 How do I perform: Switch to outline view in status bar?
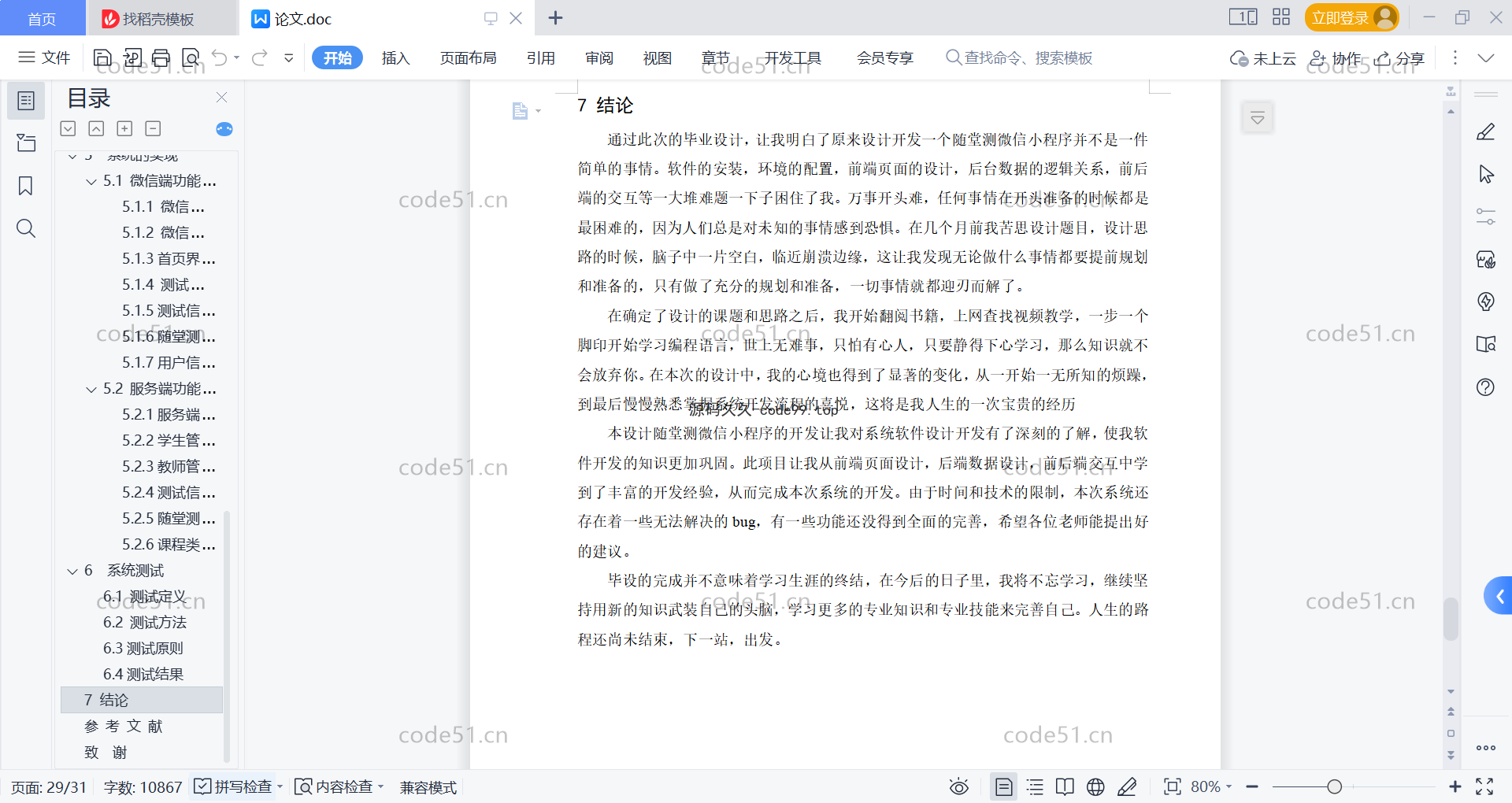(1035, 786)
